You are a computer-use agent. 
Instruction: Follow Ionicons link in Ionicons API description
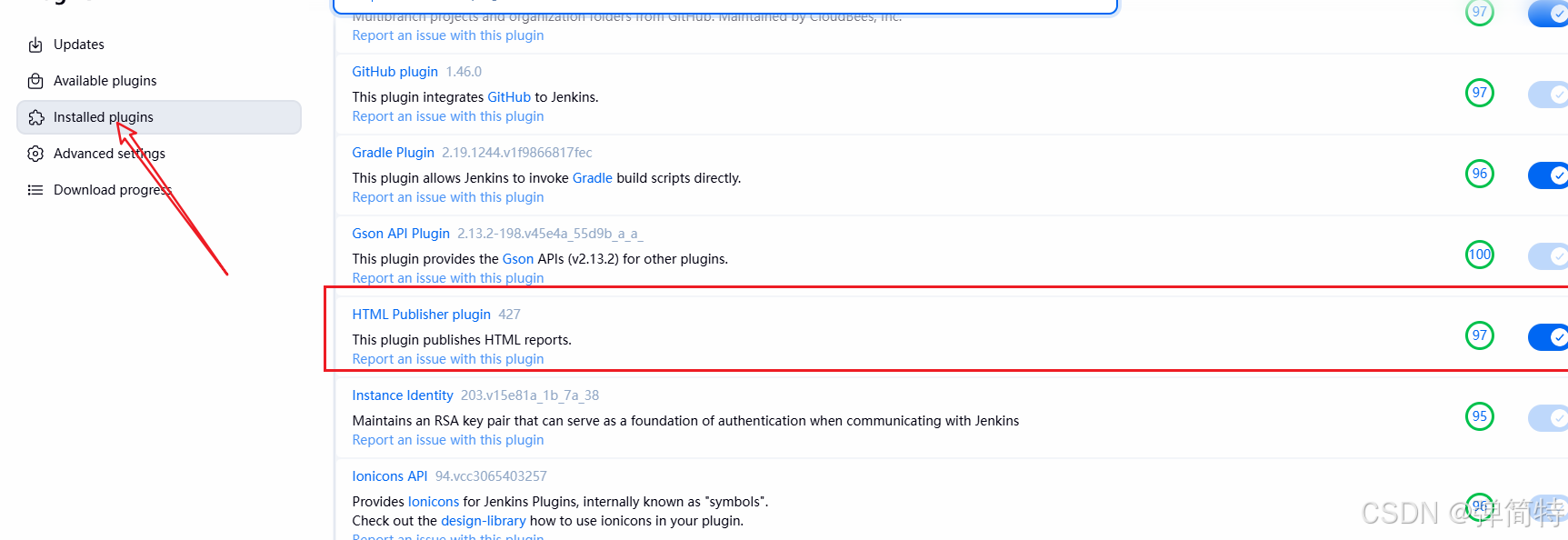tap(434, 502)
